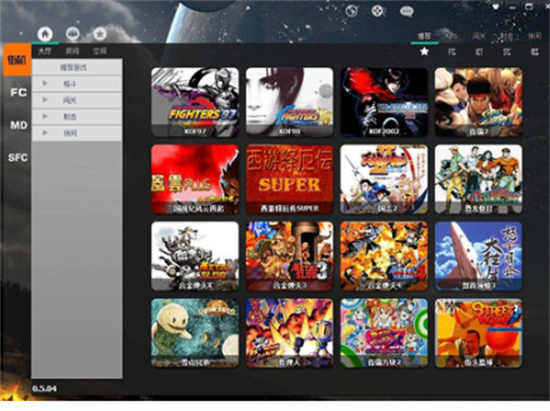Launch the Metal Slug X game card

point(195,256)
